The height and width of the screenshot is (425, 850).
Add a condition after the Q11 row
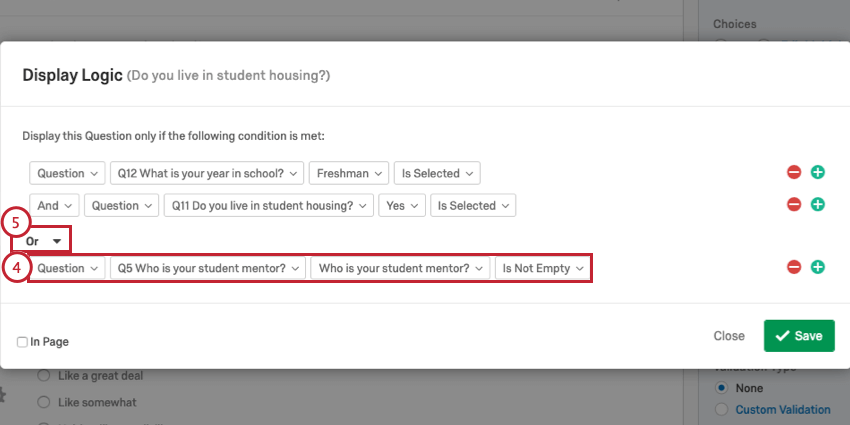pos(817,205)
